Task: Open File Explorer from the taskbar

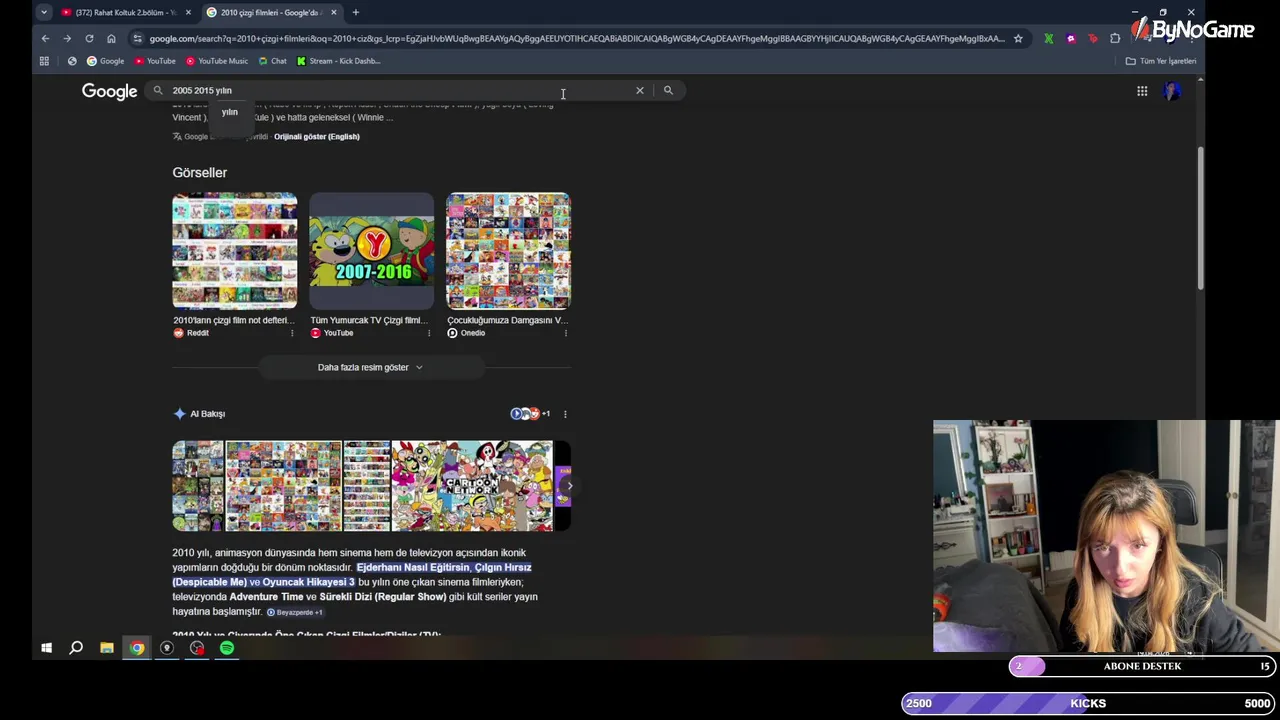Action: pyautogui.click(x=106, y=648)
